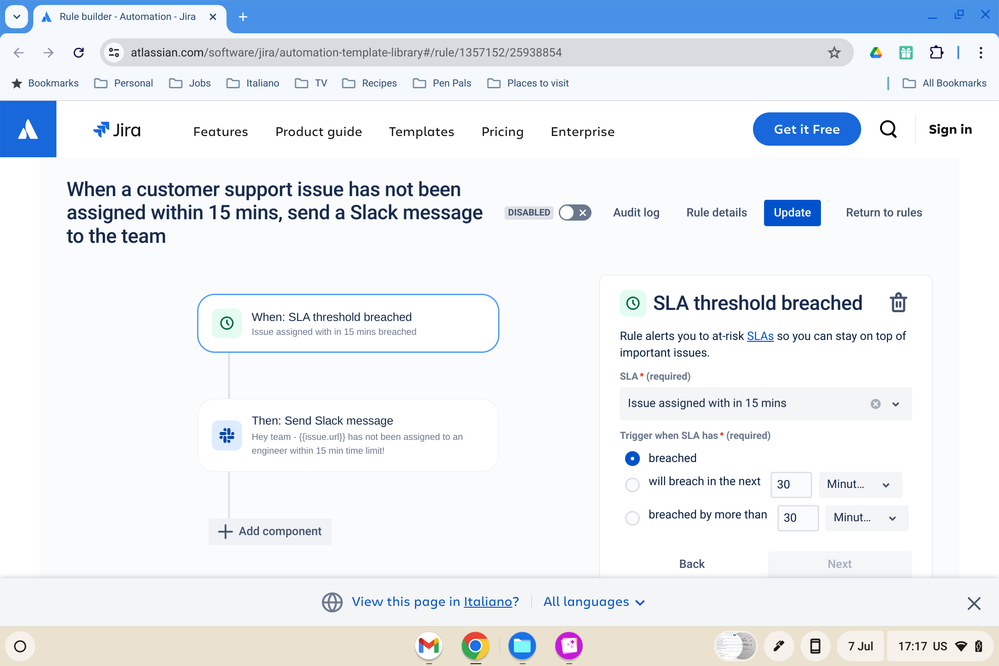999x666 pixels.
Task: Open the 'breached by more than' unit dropdown
Action: 866,518
